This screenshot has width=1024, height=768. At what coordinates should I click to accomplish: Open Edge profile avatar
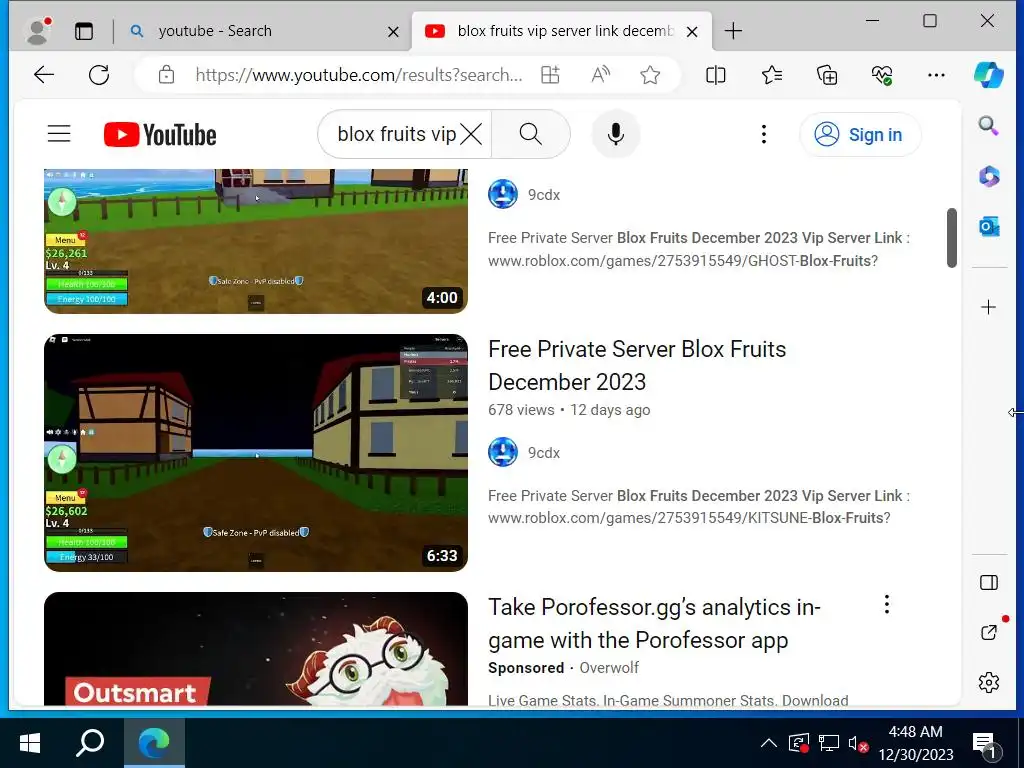coord(38,31)
